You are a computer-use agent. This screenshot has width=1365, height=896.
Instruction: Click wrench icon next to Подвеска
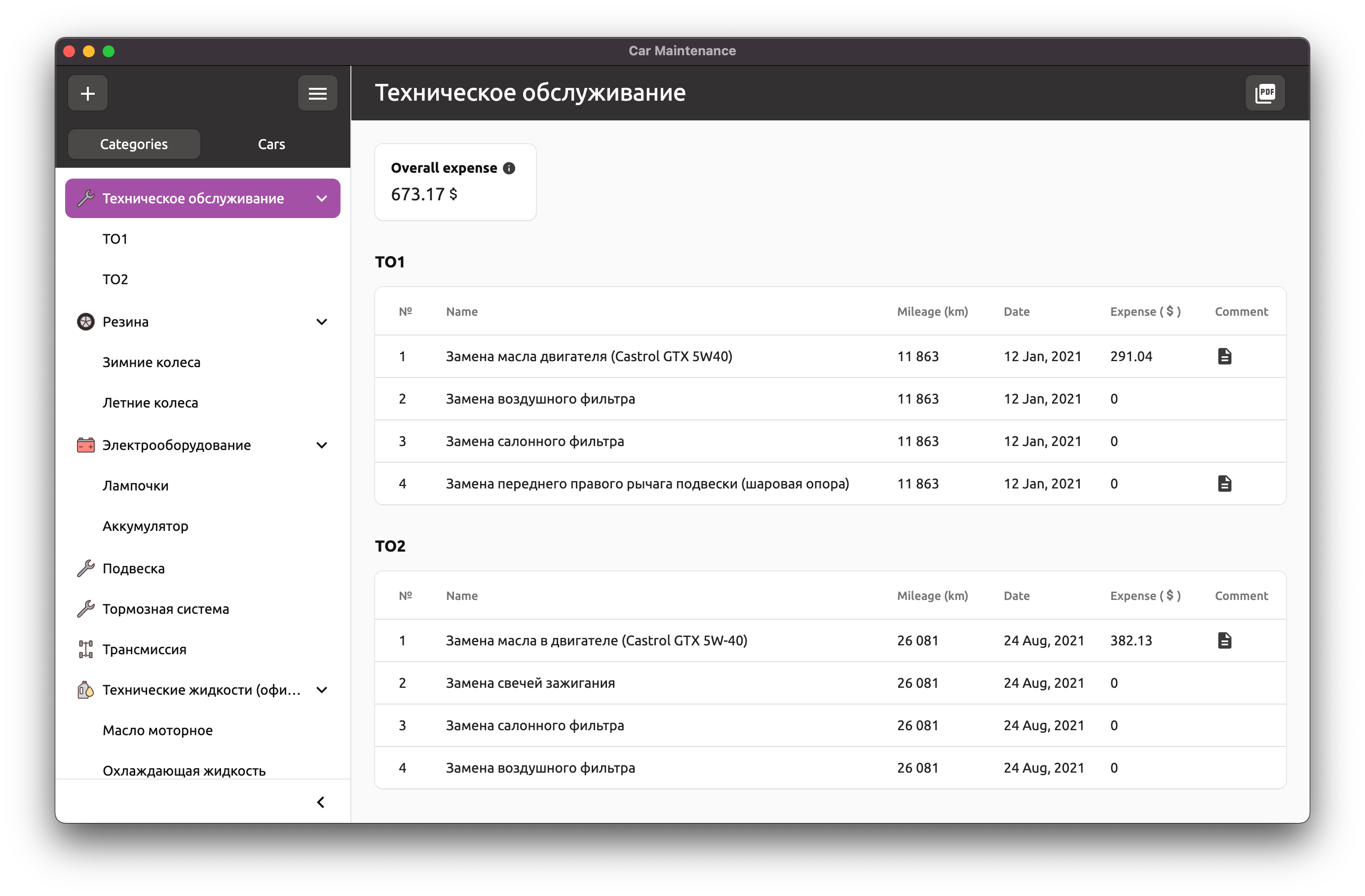tap(85, 568)
